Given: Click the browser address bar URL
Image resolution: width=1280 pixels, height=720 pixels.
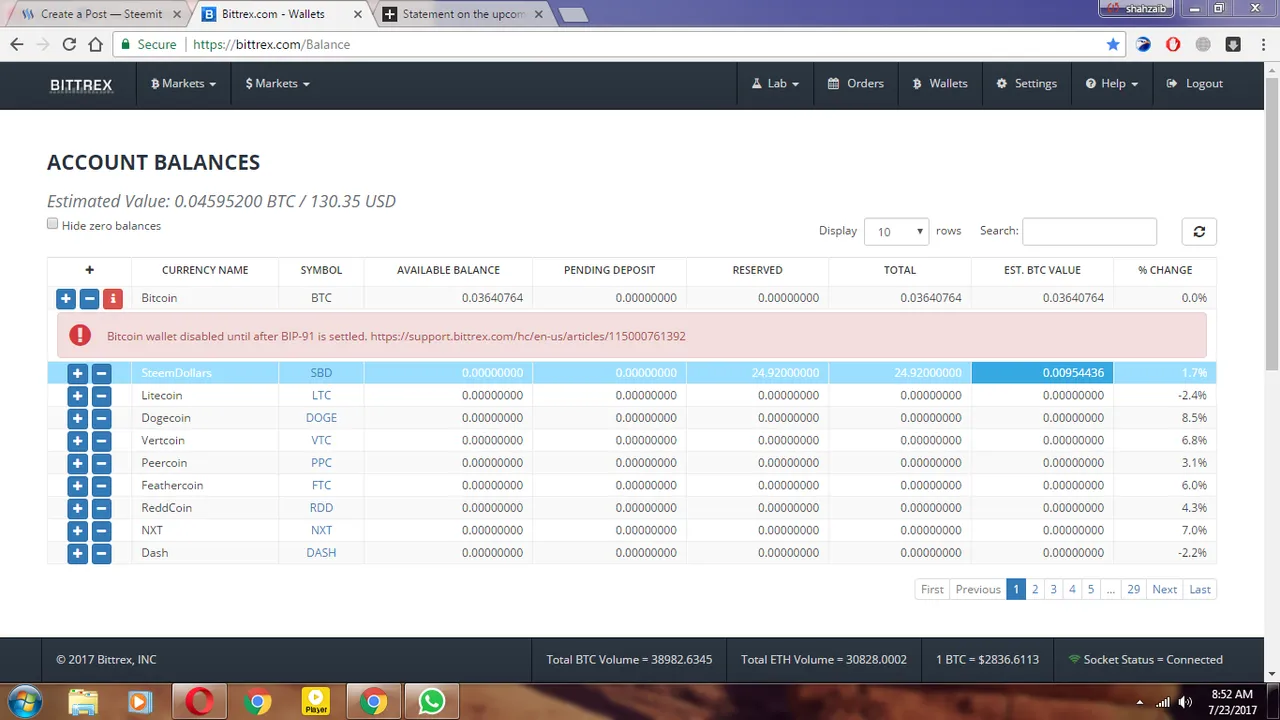Looking at the screenshot, I should [x=271, y=44].
